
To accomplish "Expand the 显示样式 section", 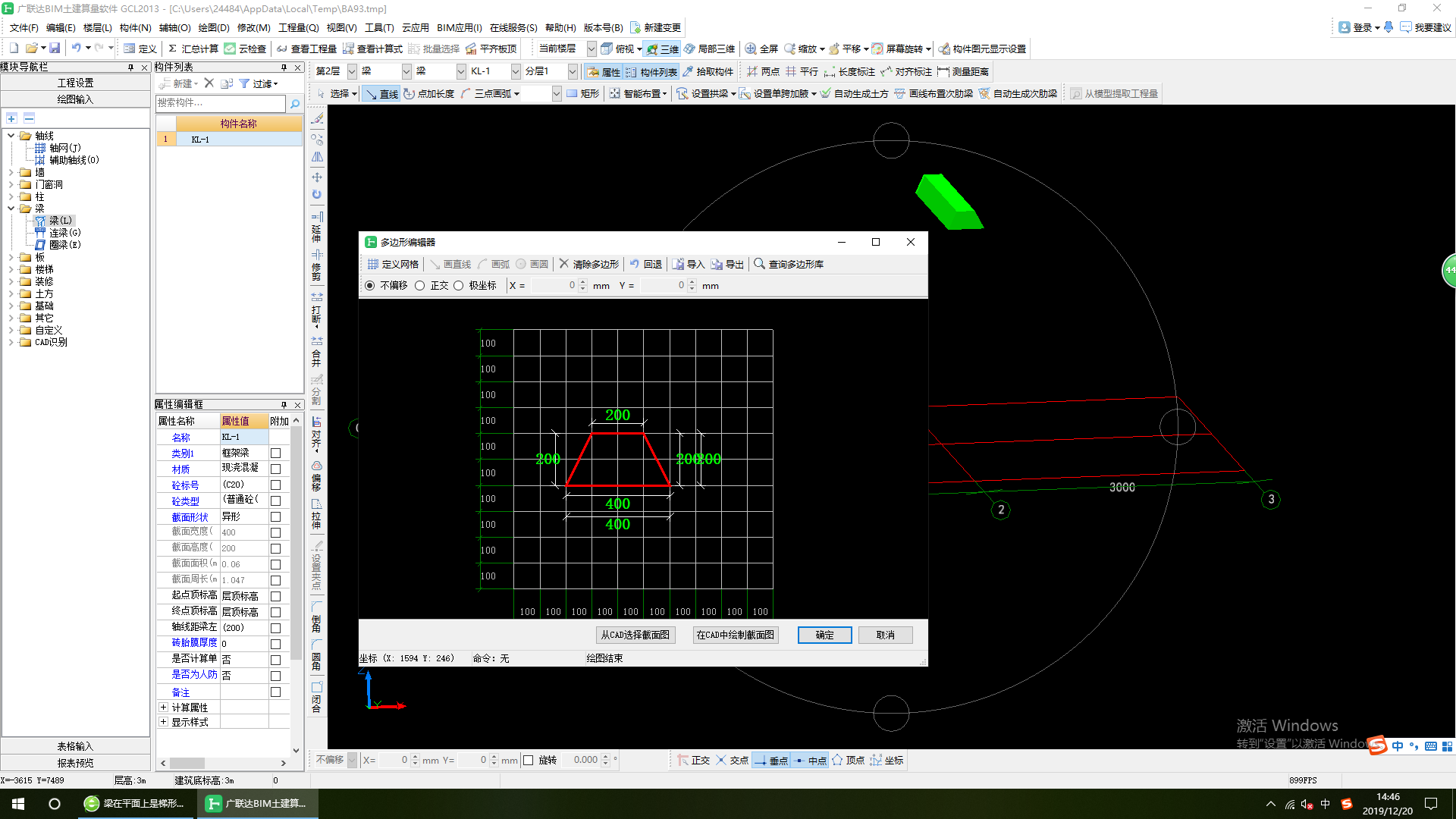I will tap(163, 721).
